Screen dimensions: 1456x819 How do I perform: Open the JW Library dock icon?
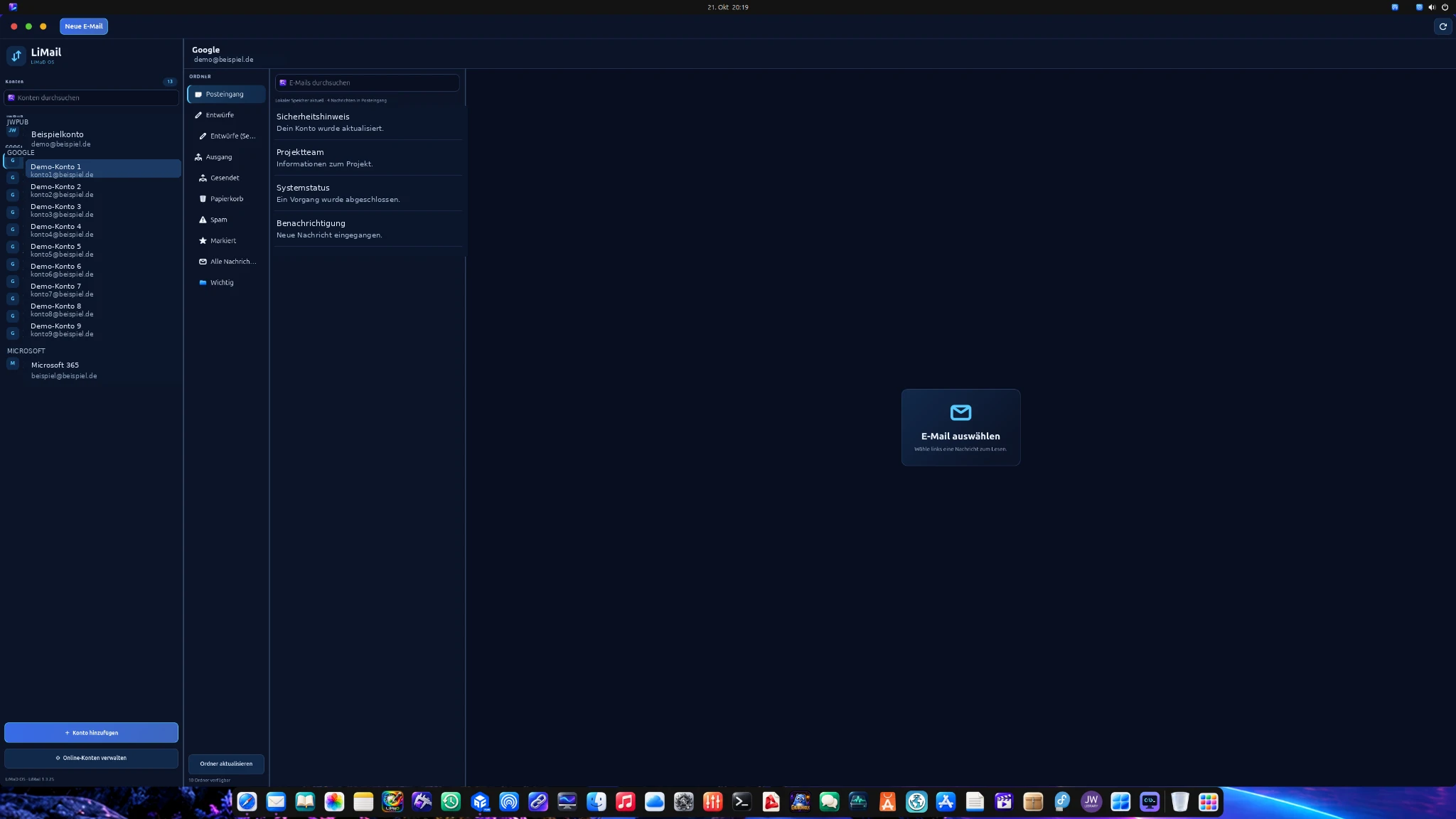1091,802
